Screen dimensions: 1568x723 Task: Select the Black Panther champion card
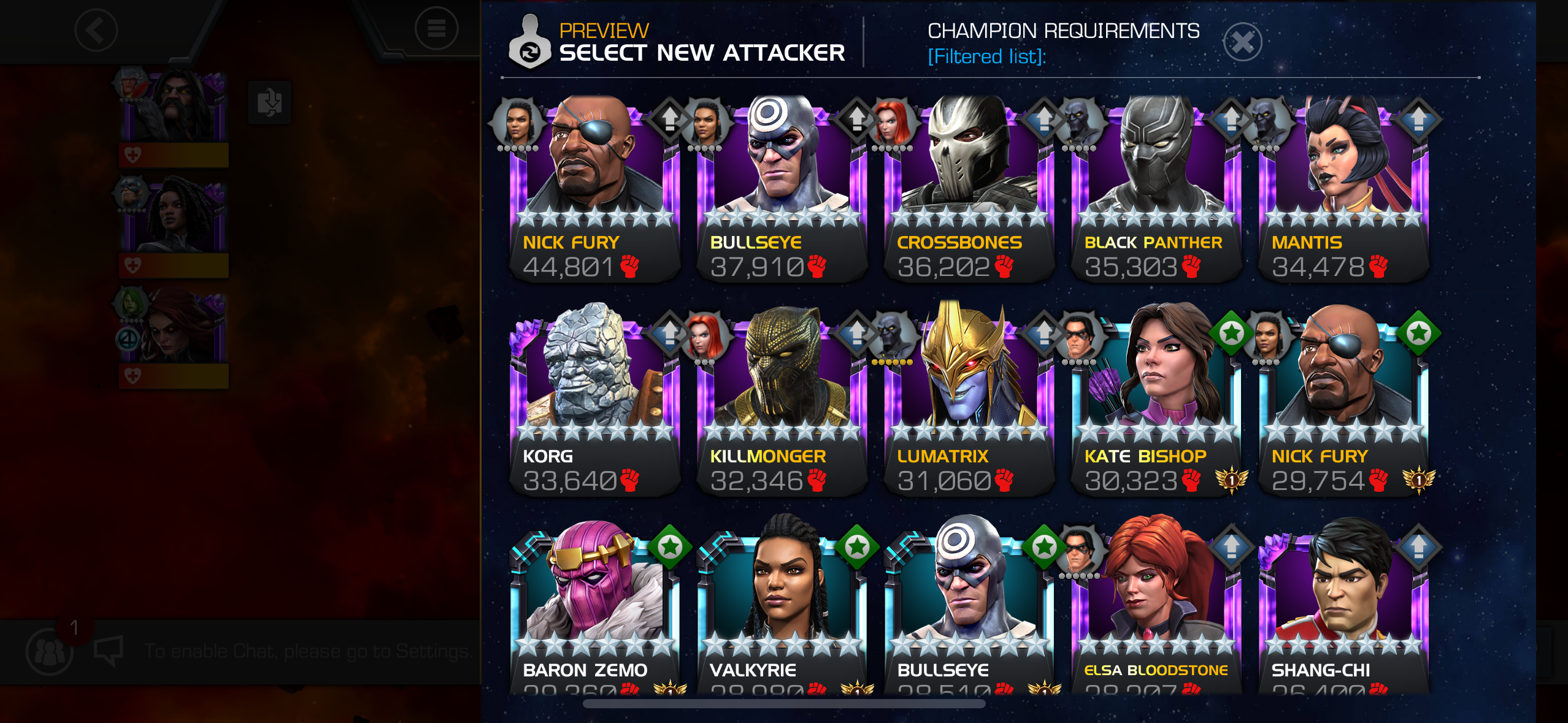click(1156, 189)
